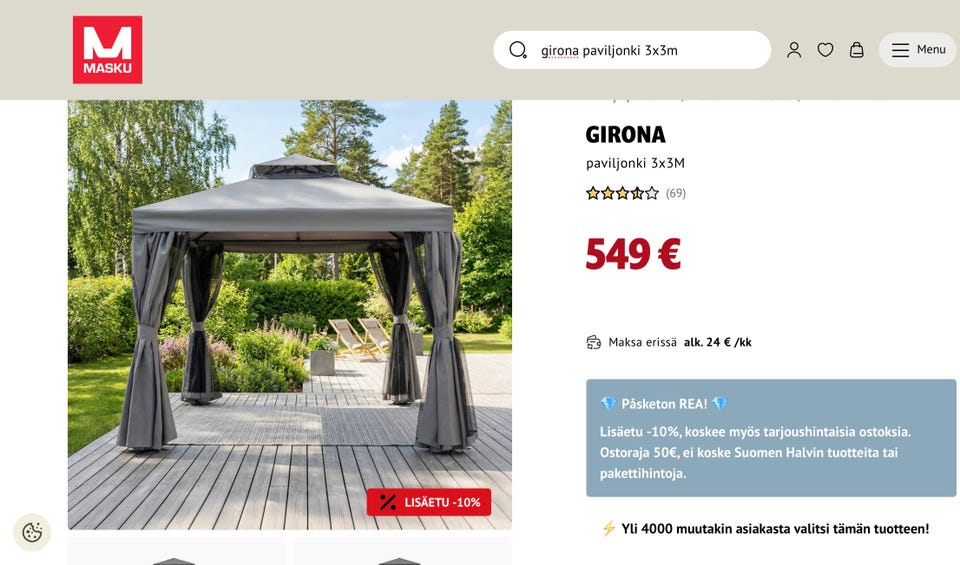Click the search field with girona paviljonki
This screenshot has width=960, height=565.
(632, 50)
